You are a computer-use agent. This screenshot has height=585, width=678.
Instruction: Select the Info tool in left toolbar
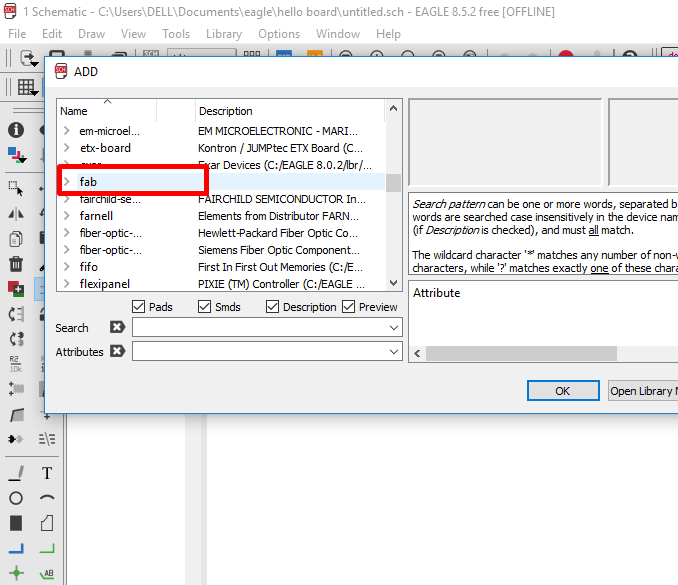pos(16,130)
